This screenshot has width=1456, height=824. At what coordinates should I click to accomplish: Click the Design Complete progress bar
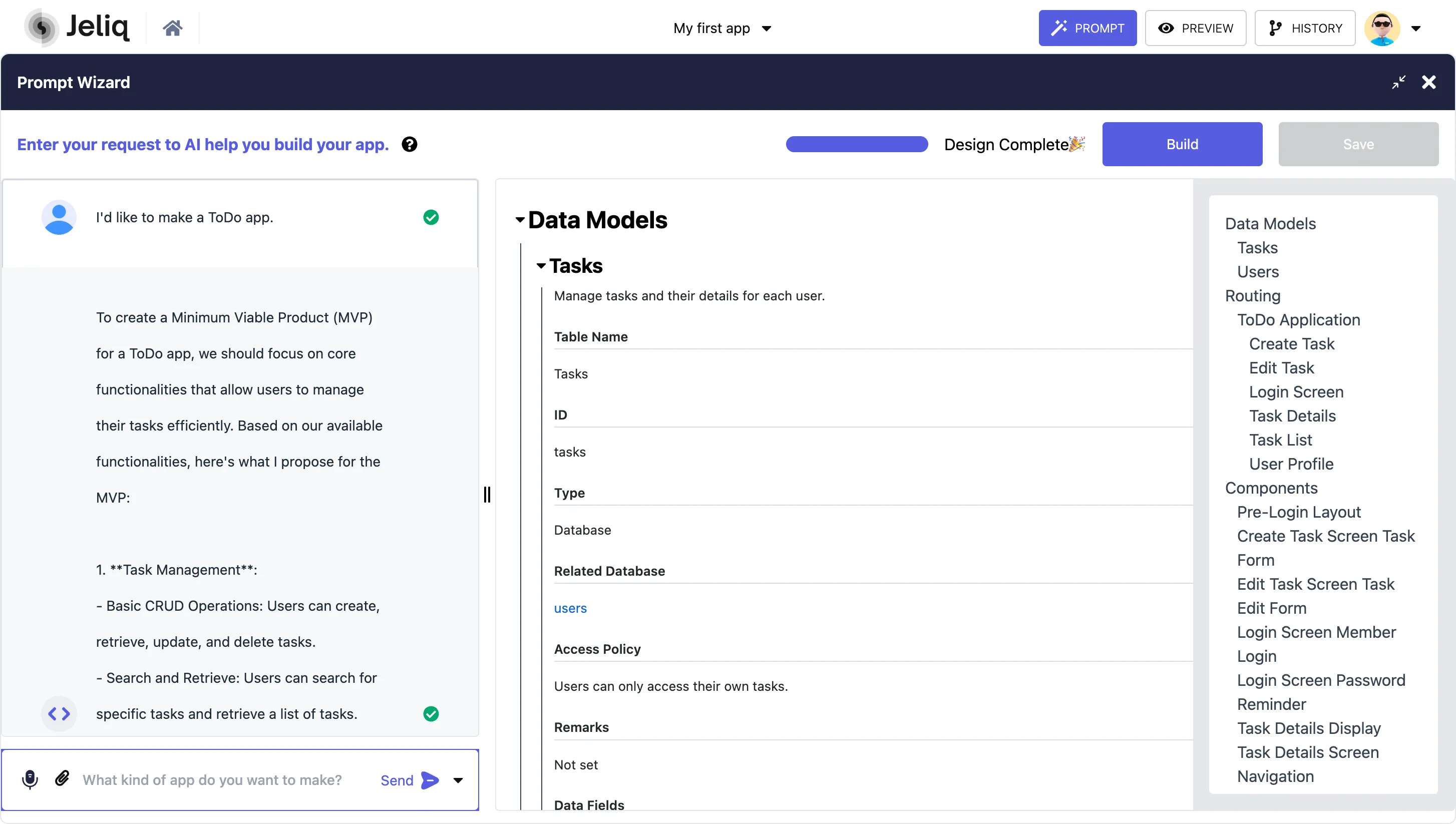pyautogui.click(x=856, y=144)
